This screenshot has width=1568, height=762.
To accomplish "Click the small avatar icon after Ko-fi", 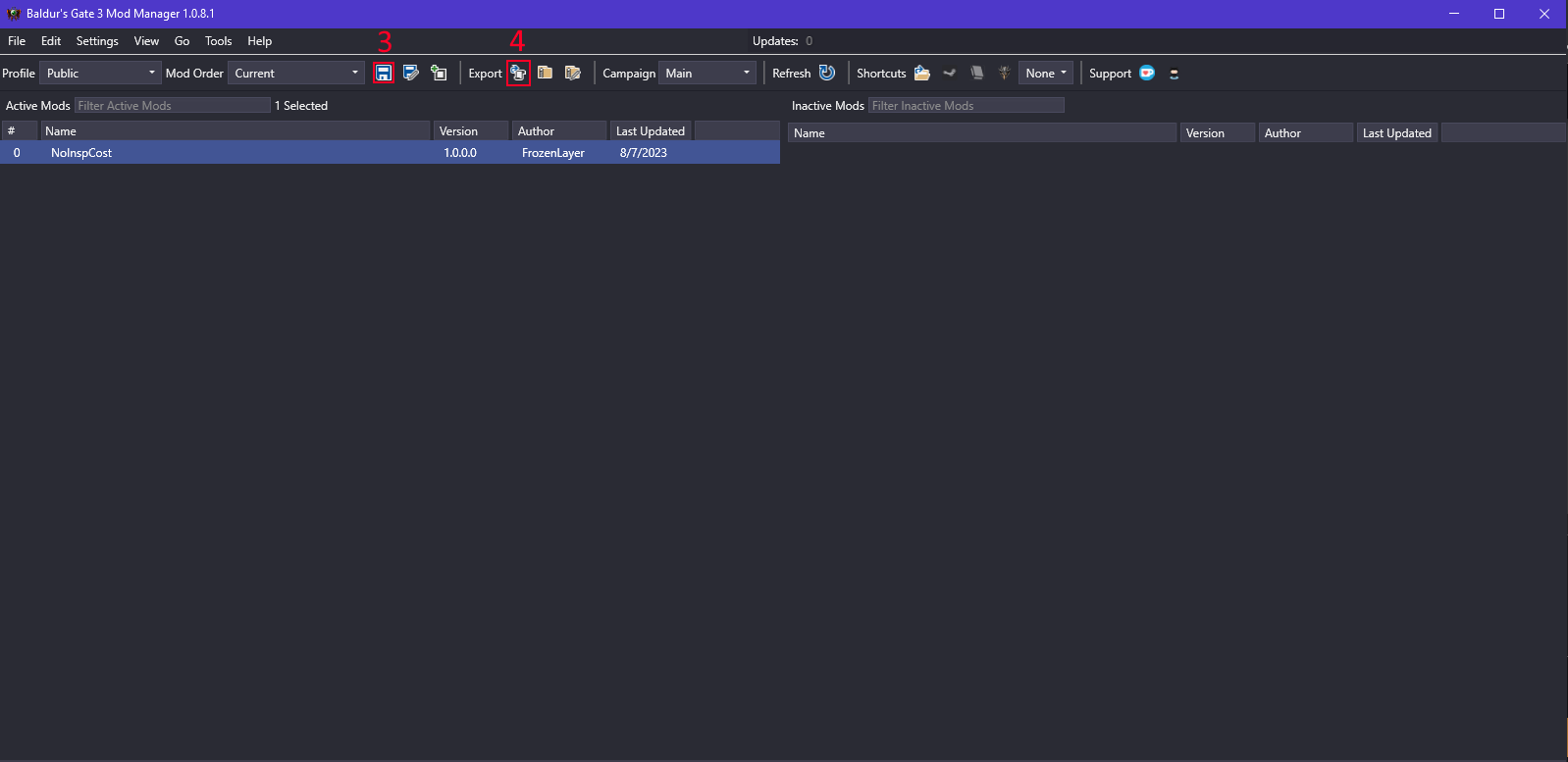I will (1174, 74).
